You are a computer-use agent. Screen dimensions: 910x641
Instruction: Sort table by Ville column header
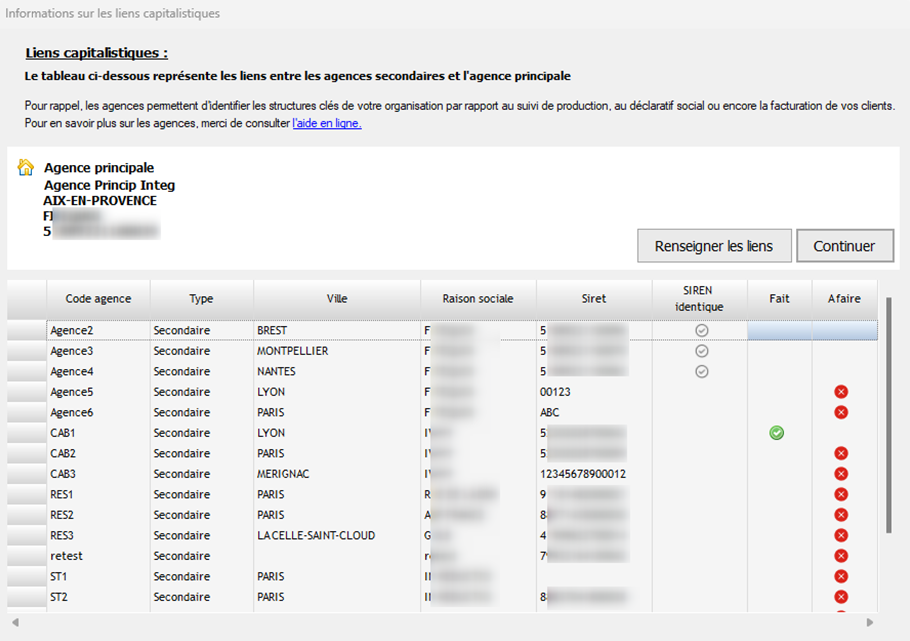tap(337, 299)
